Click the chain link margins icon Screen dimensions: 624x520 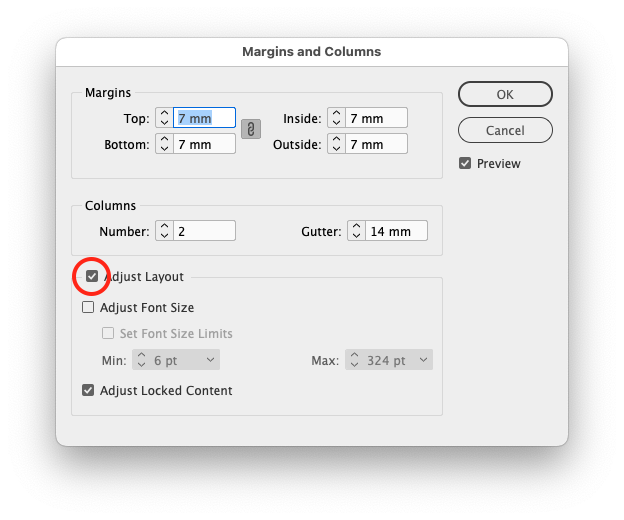point(251,130)
